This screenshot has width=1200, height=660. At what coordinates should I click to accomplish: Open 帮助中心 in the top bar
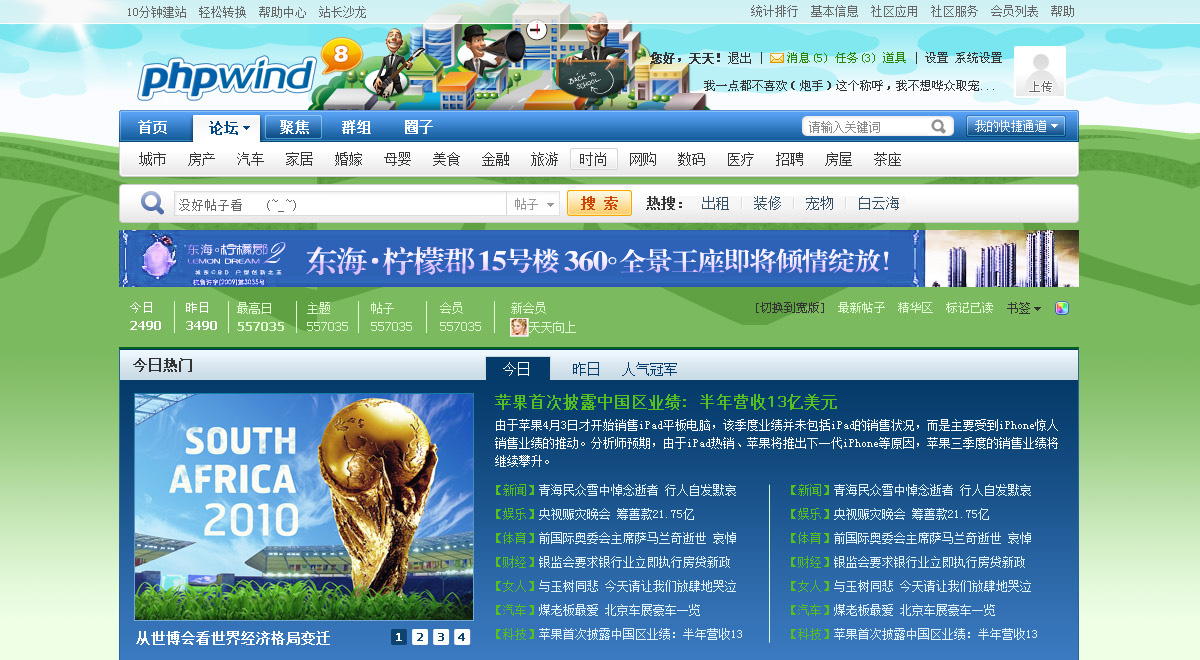(282, 12)
